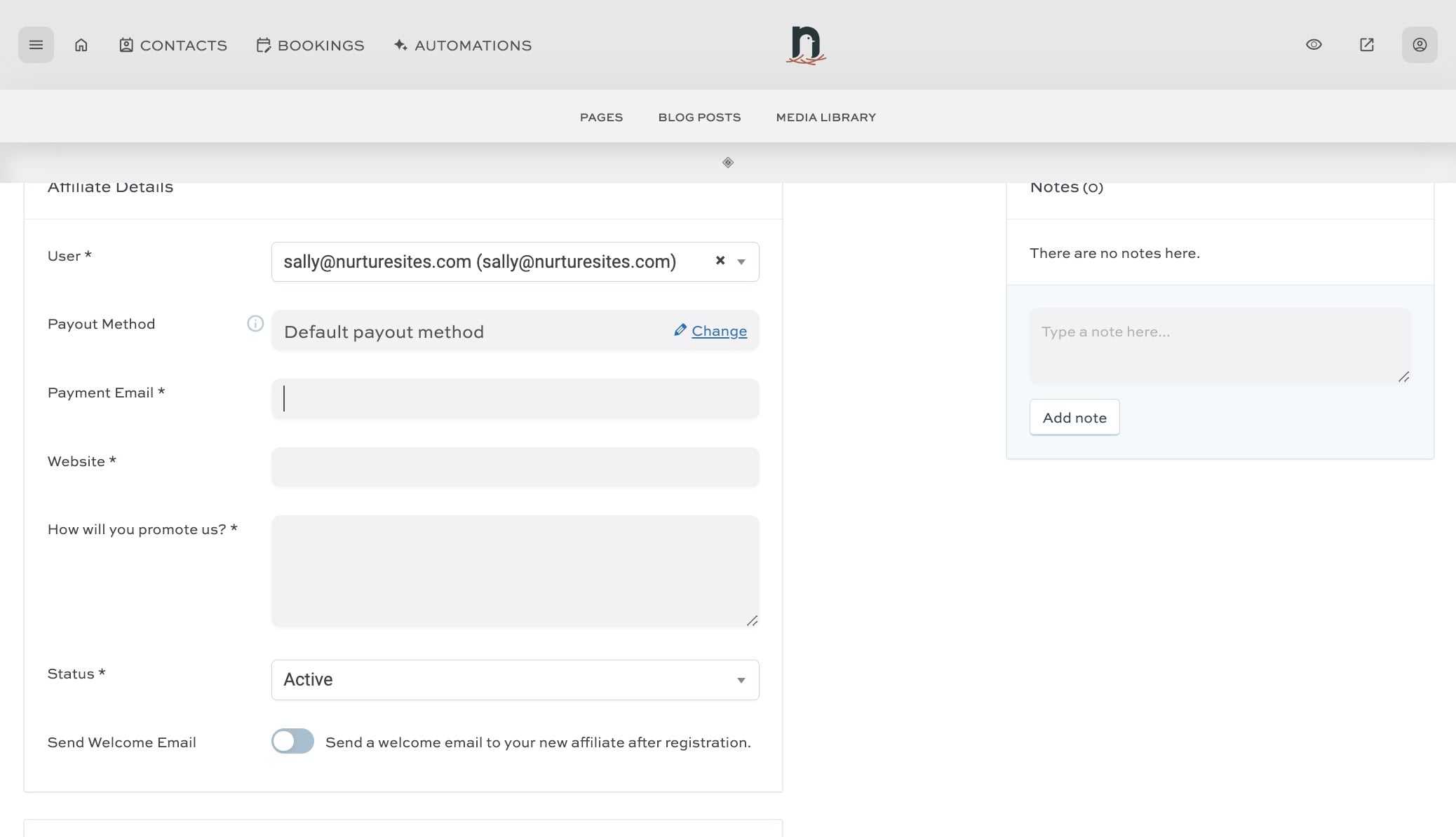The image size is (1456, 837).
Task: Expand the user field dropdown arrow
Action: coord(741,261)
